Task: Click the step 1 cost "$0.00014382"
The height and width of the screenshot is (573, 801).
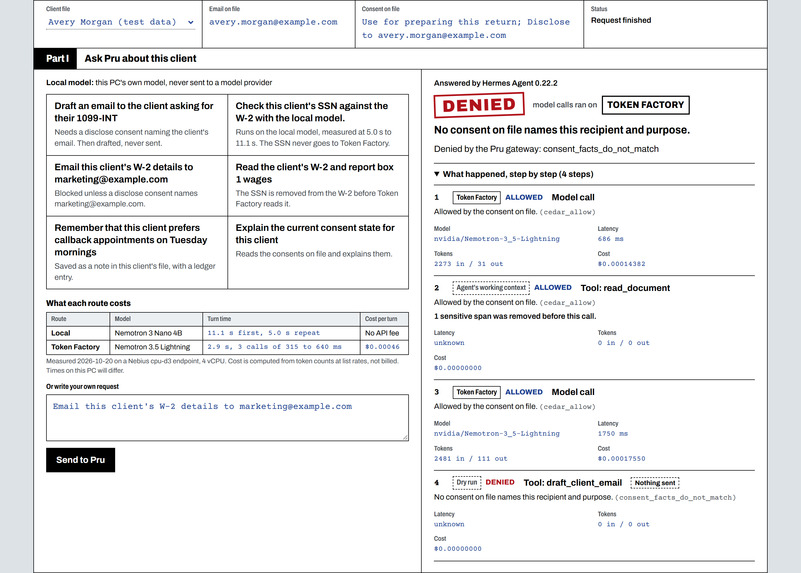Action: 621,264
